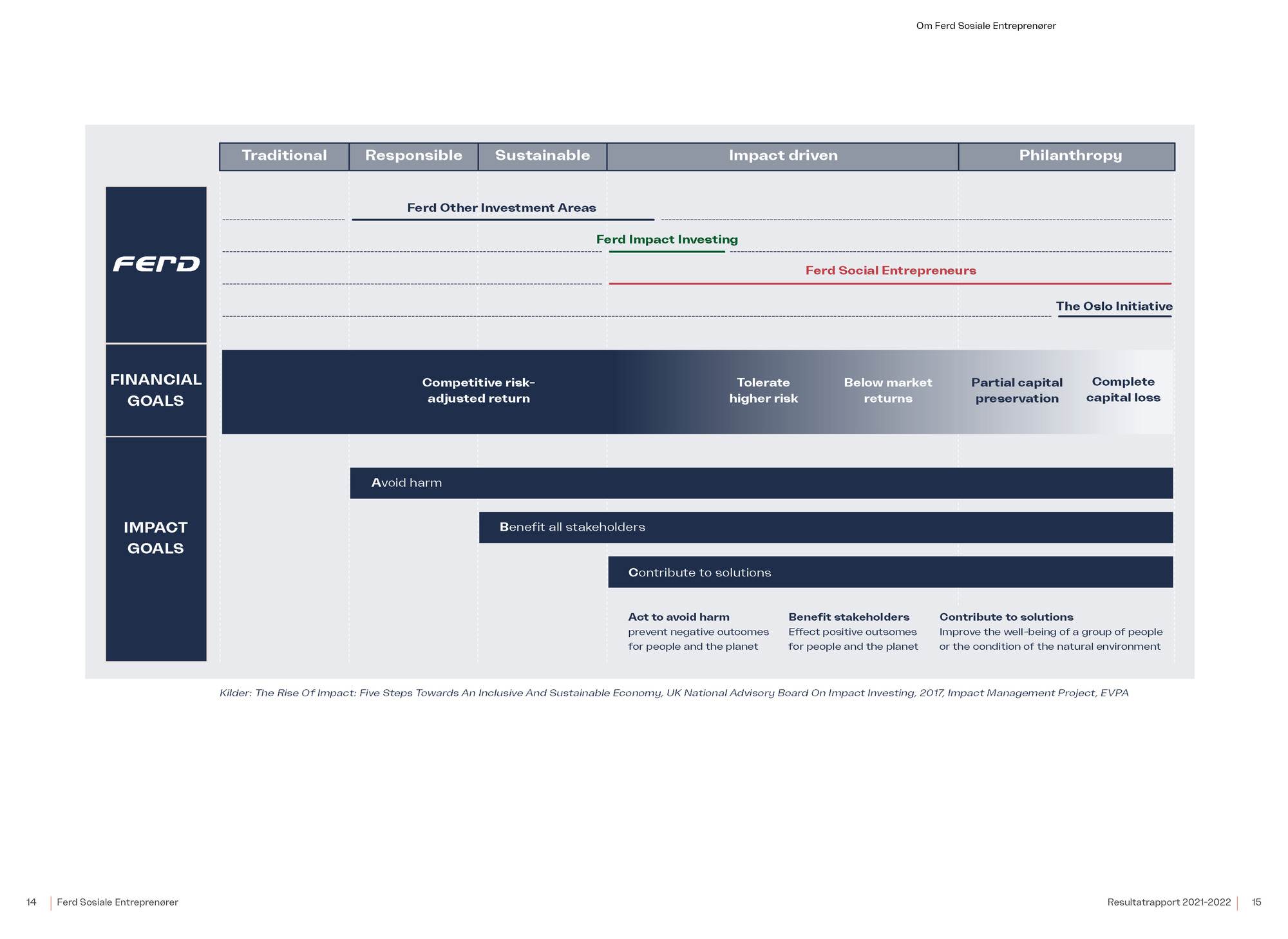1288x939 pixels.
Task: Select the Impact driven column header
Action: pos(782,156)
